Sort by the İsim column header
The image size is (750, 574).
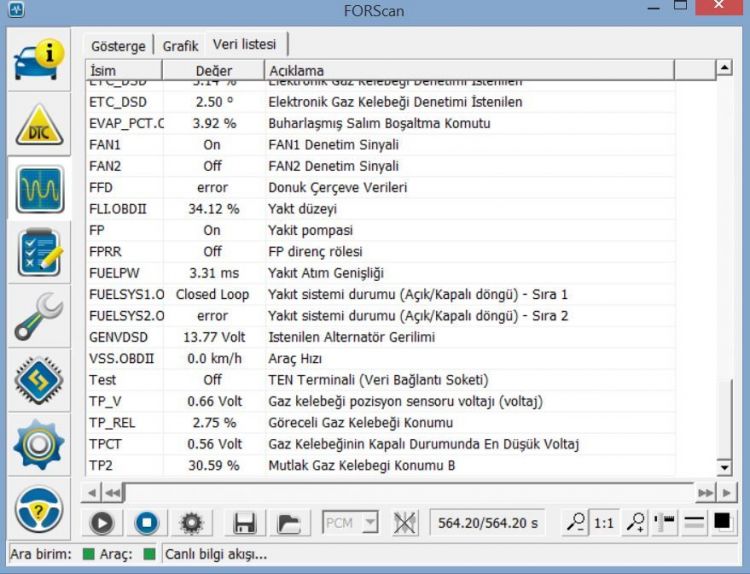click(x=124, y=70)
